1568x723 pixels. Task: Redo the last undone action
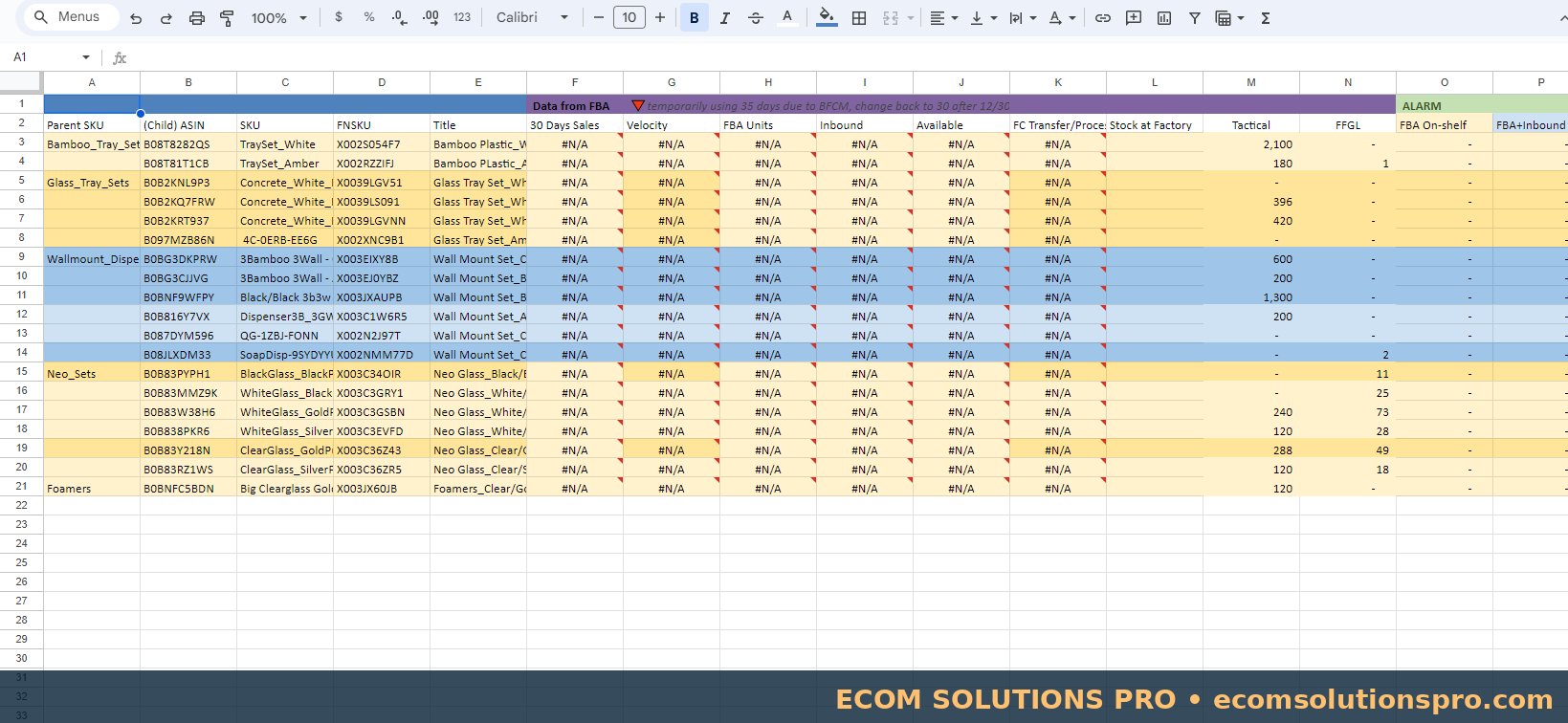pos(166,18)
